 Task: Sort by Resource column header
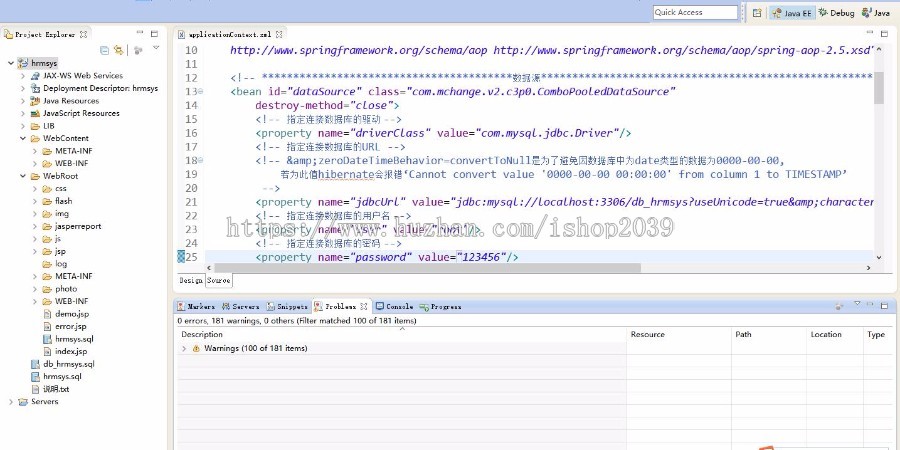coord(679,335)
